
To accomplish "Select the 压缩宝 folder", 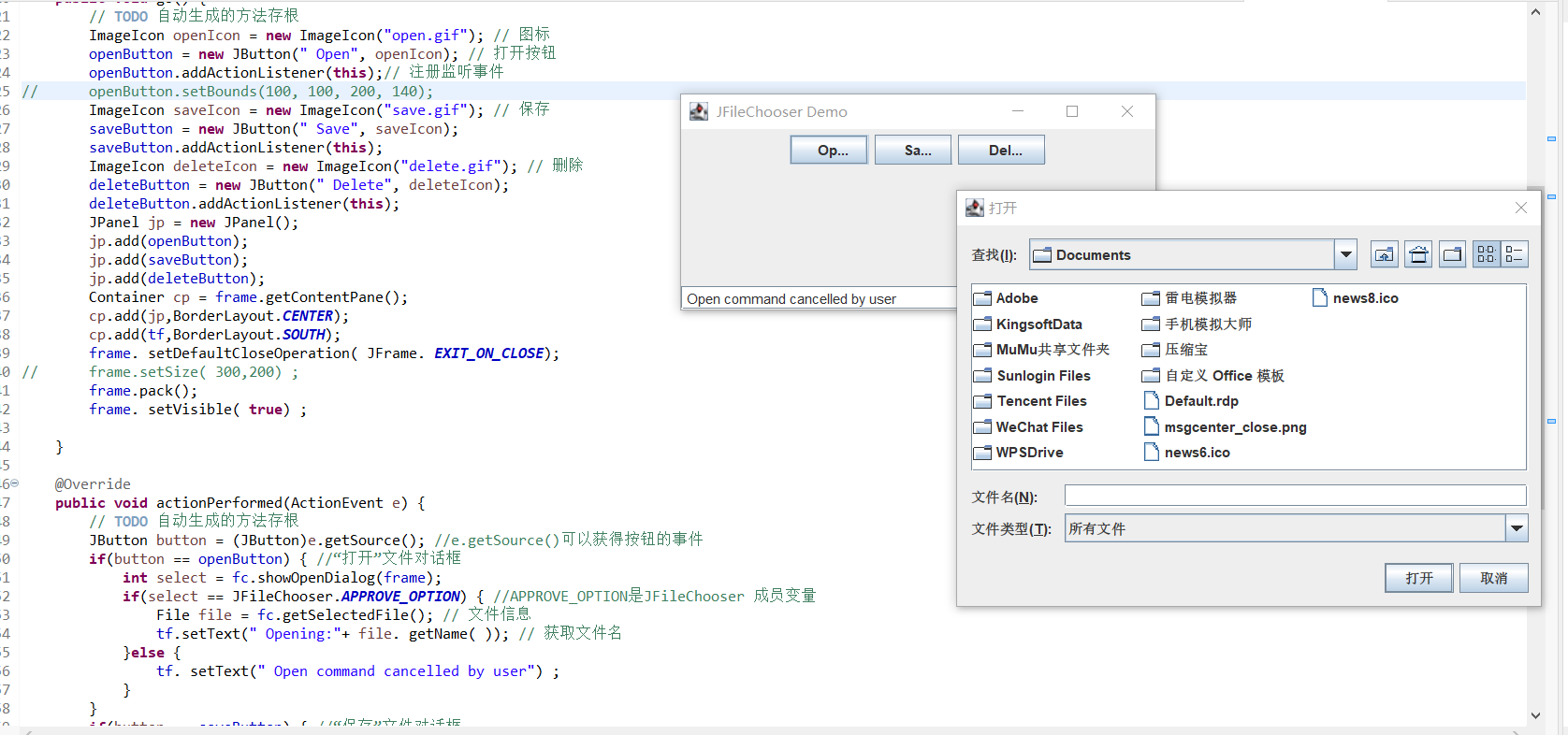I will tap(1175, 350).
